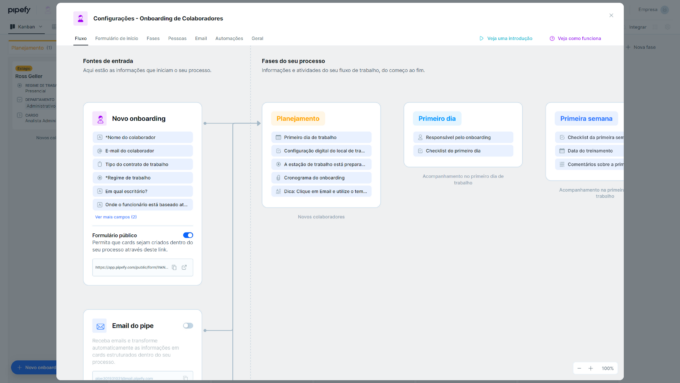Select Primeiro dia de trabalho field
Viewport: 680px width, 383px height.
321,137
